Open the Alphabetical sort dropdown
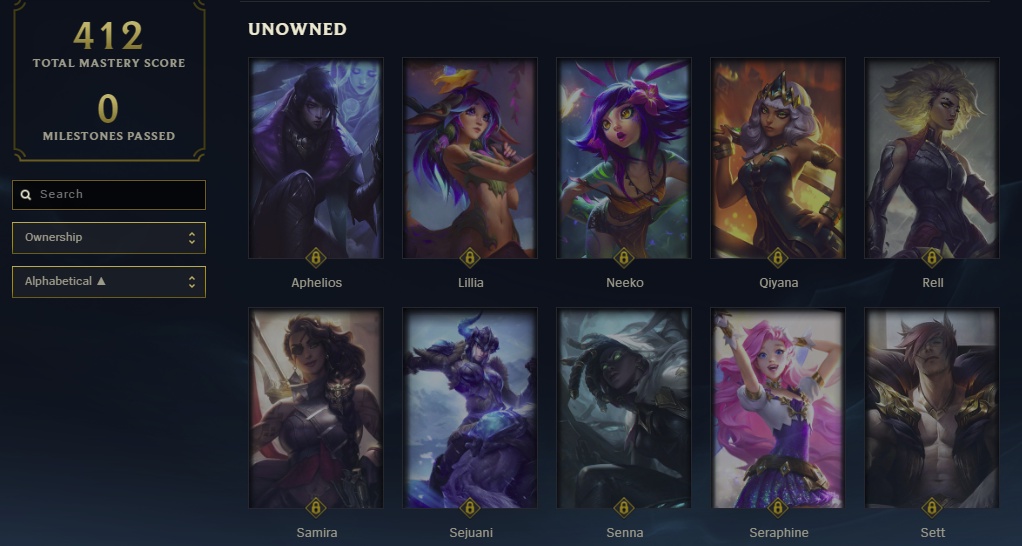1022x546 pixels. point(109,281)
